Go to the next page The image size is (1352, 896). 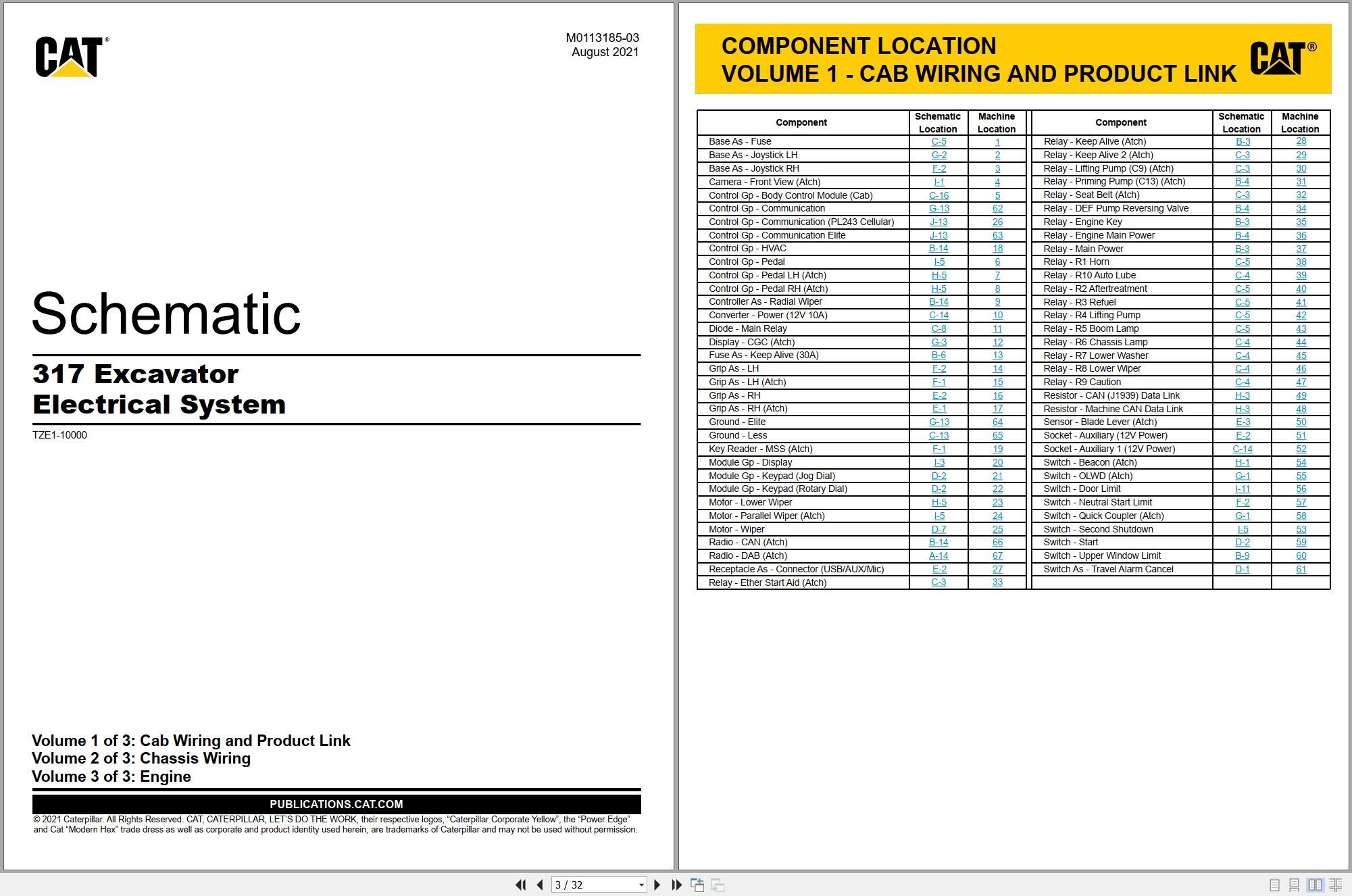click(657, 885)
